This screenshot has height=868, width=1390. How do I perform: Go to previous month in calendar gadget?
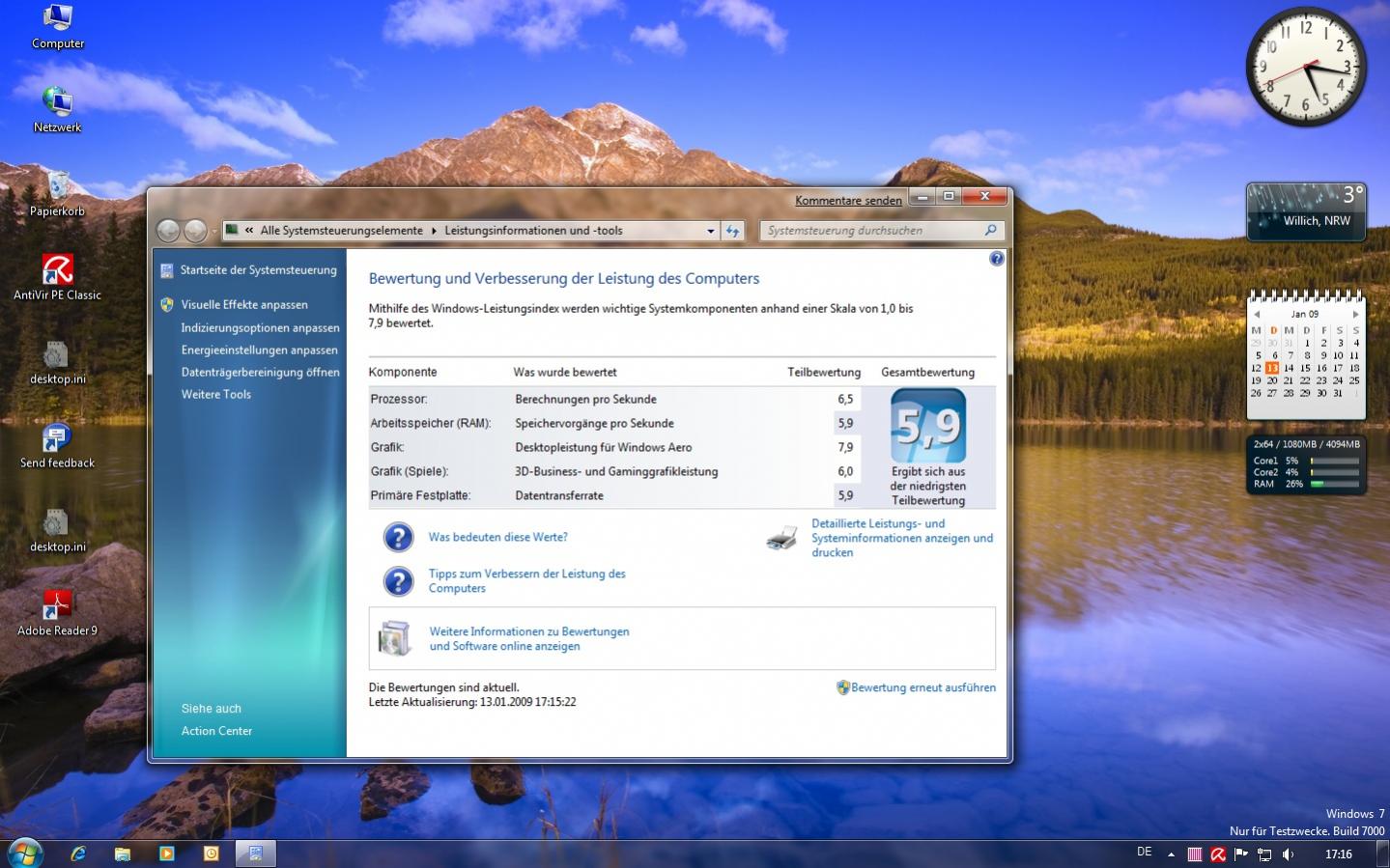point(1257,314)
